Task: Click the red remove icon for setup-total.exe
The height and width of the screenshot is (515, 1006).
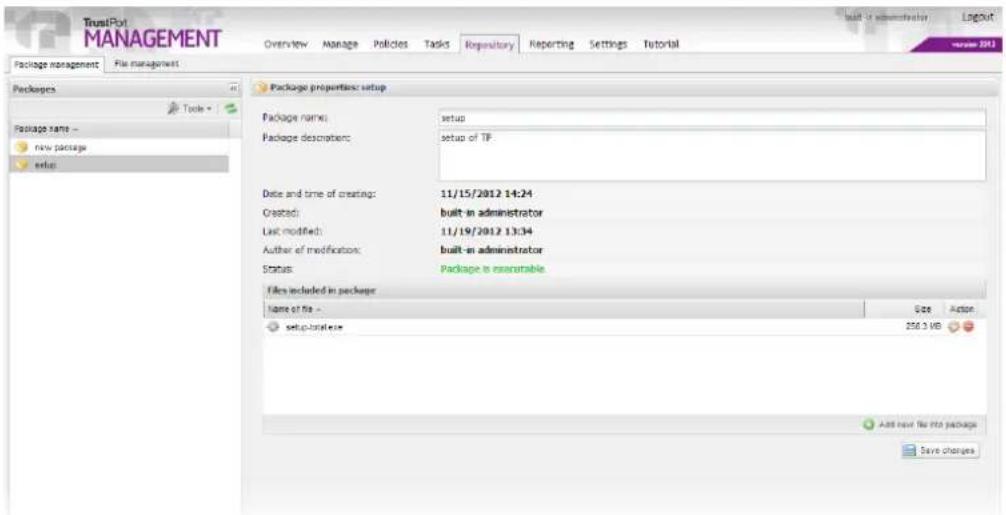Action: click(968, 326)
